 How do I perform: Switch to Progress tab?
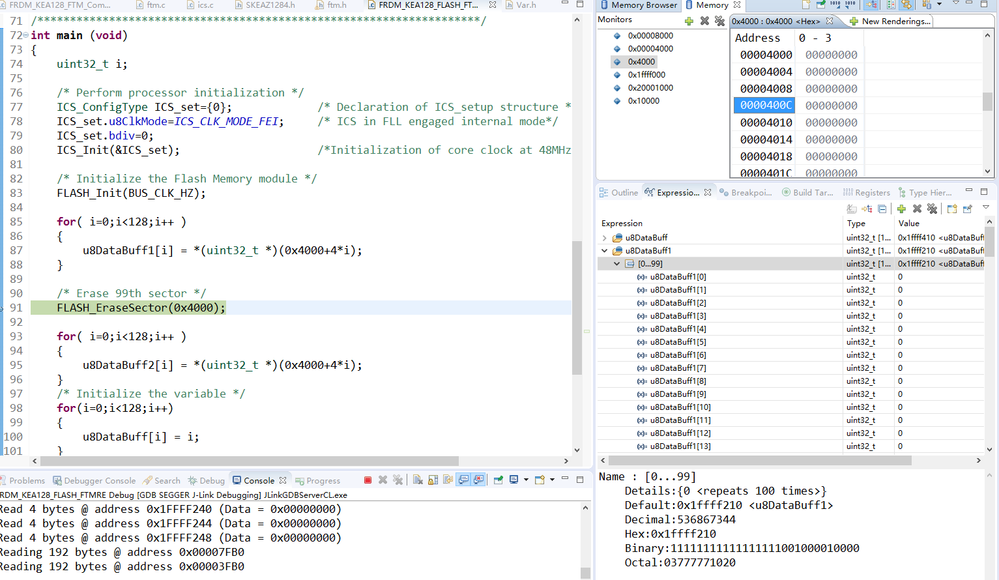pyautogui.click(x=317, y=481)
